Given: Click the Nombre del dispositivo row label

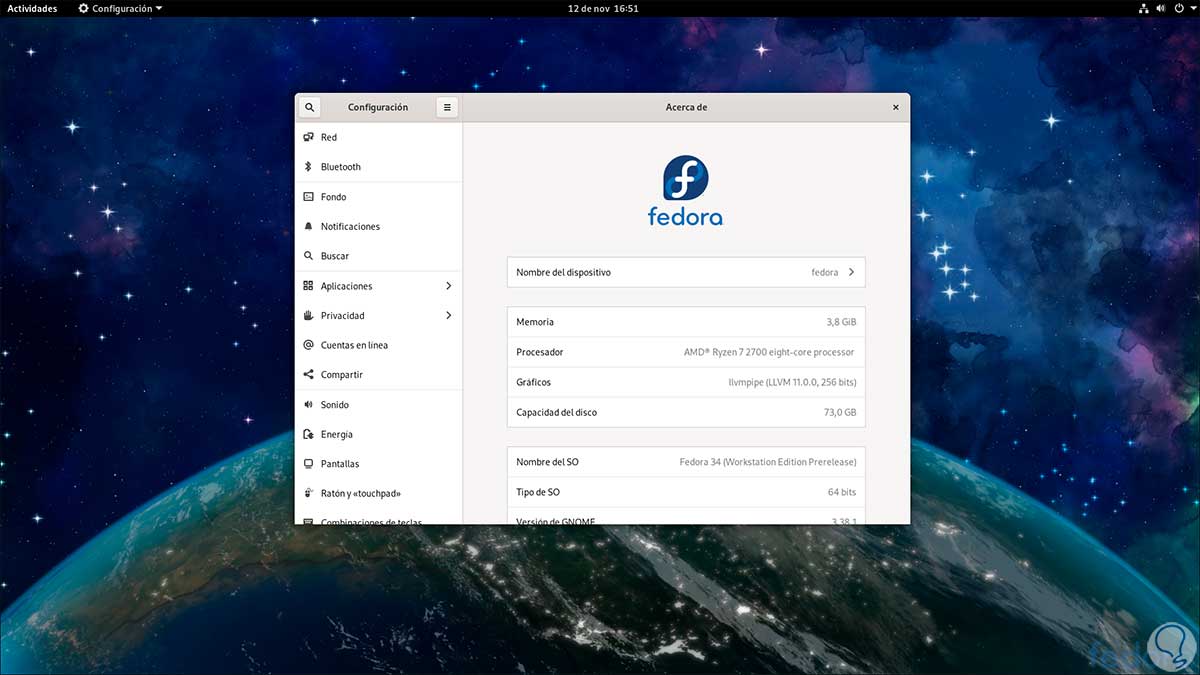Looking at the screenshot, I should 563,272.
